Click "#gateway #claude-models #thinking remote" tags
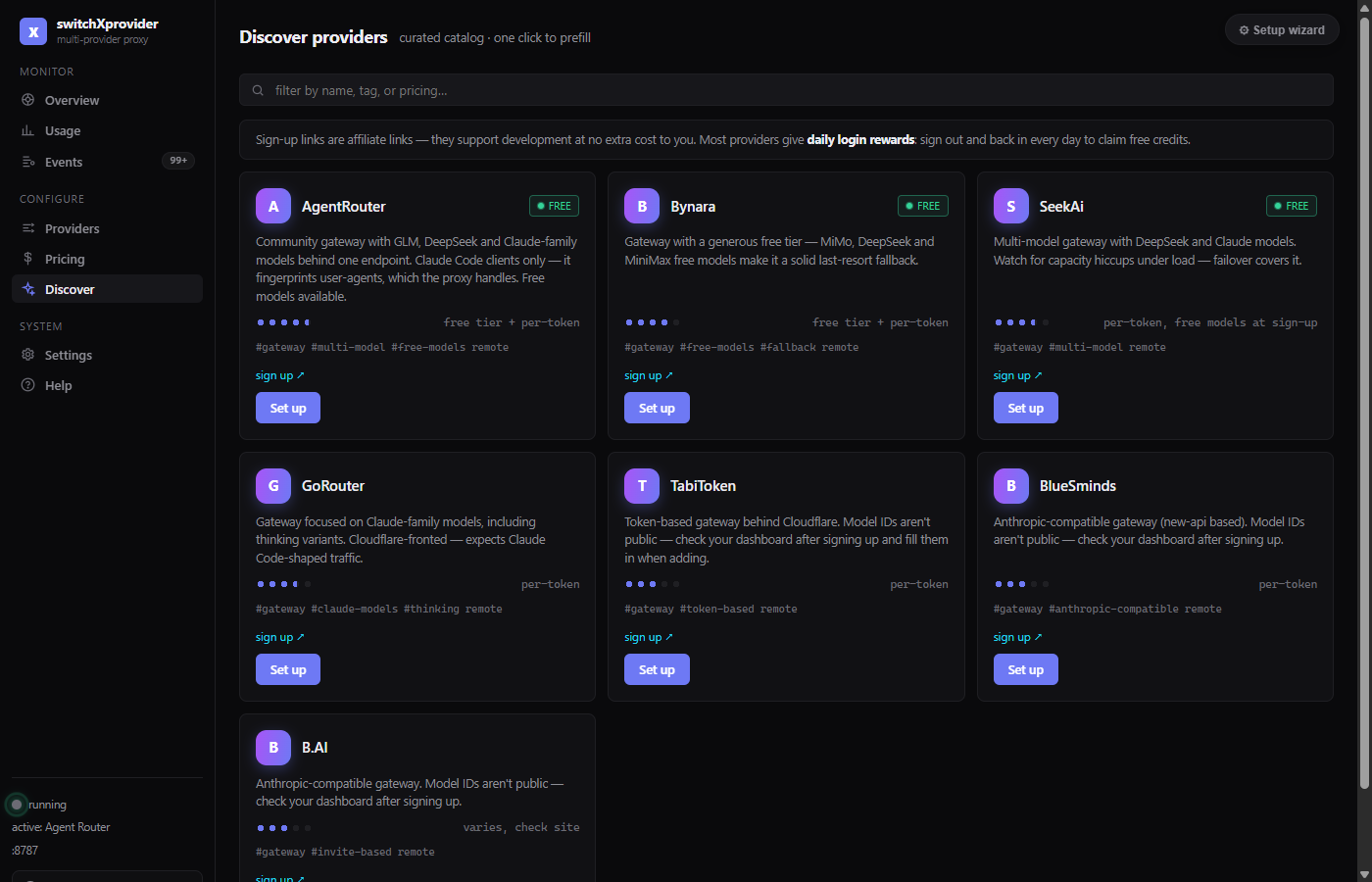Viewport: 1372px width, 882px height. point(379,609)
